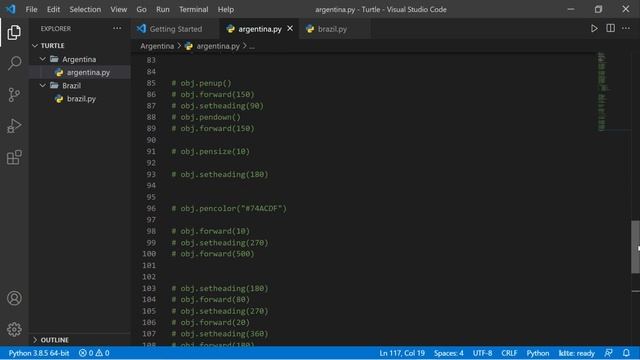Switch to the Getting Started tab

pyautogui.click(x=175, y=29)
